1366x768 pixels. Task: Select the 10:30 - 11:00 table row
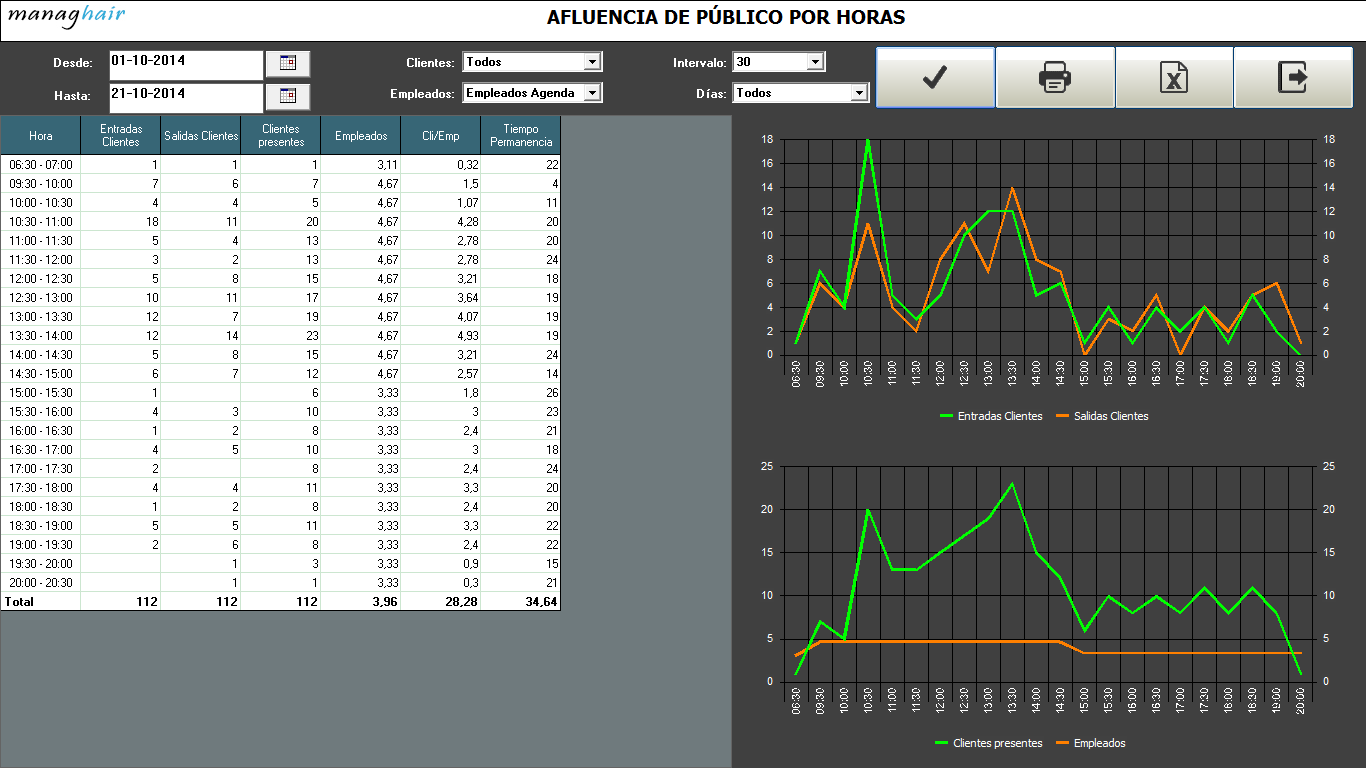click(x=280, y=222)
